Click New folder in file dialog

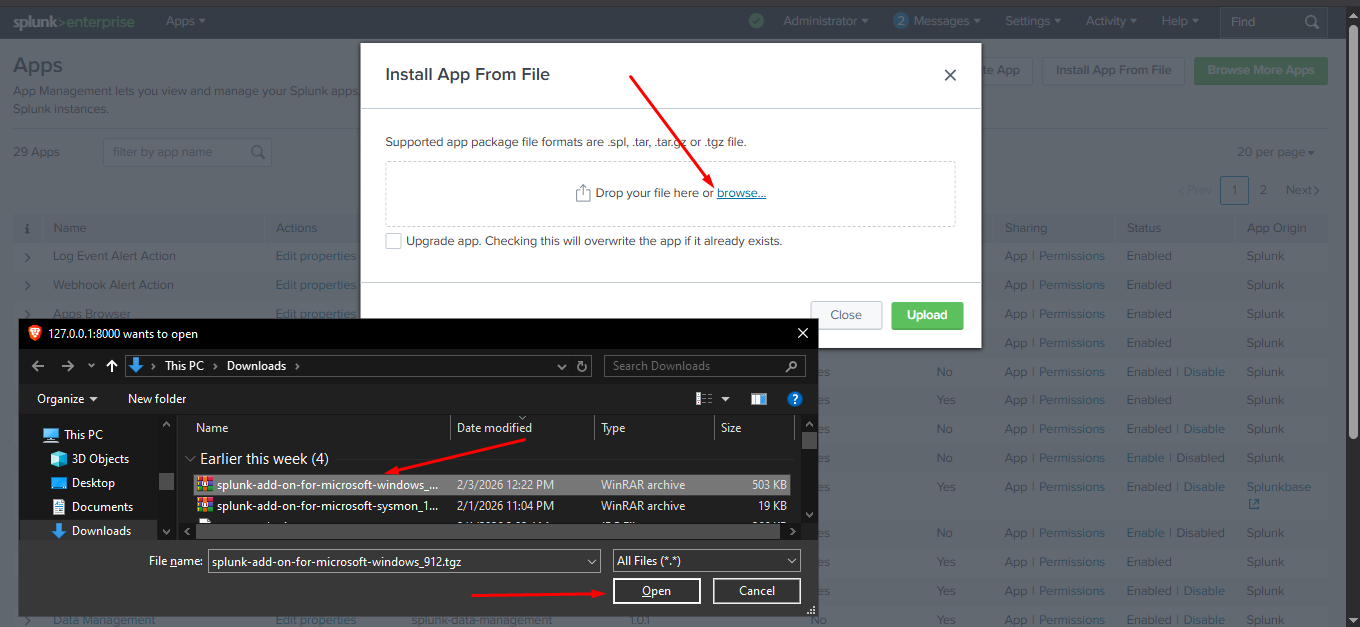[157, 399]
